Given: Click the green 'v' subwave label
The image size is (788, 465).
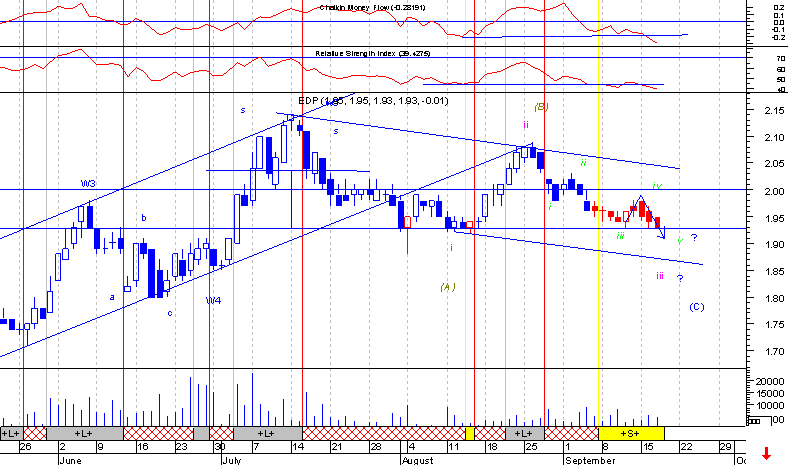Looking at the screenshot, I should point(680,241).
